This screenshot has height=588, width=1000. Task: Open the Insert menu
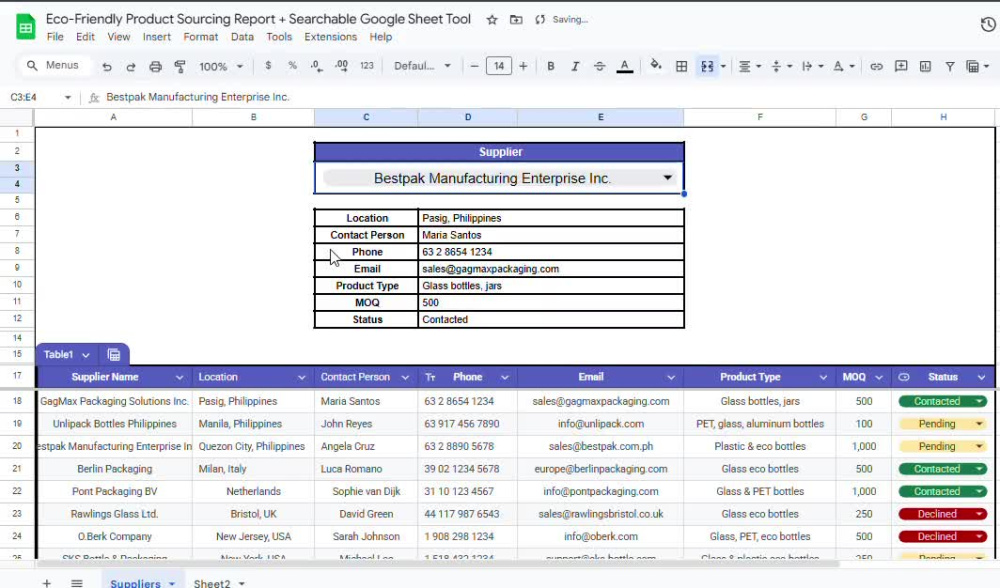[x=156, y=37]
